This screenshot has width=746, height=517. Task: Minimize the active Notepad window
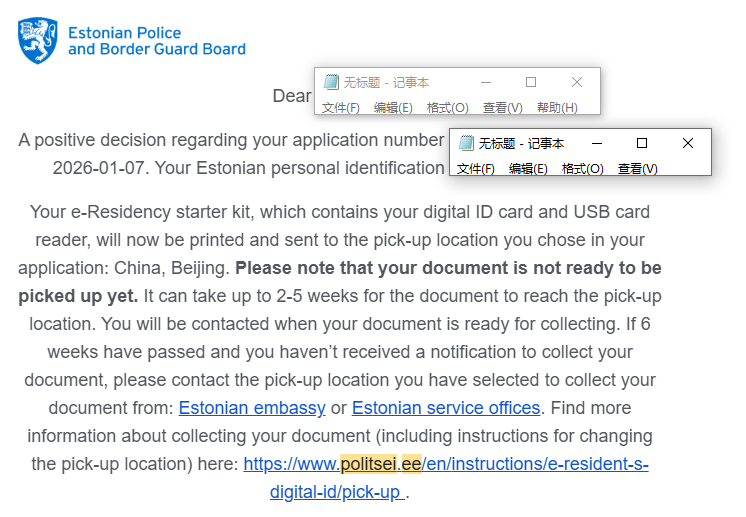597,144
